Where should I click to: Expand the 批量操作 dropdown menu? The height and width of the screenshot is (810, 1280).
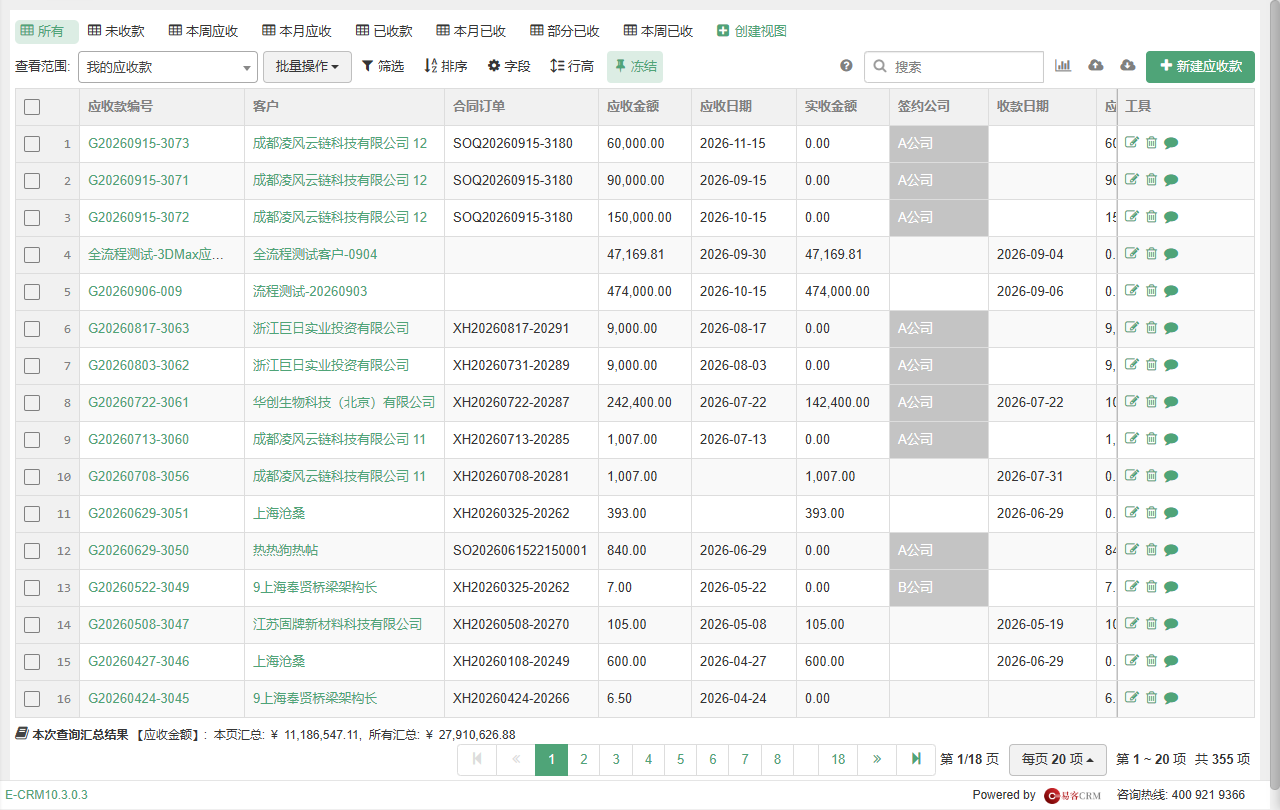307,67
